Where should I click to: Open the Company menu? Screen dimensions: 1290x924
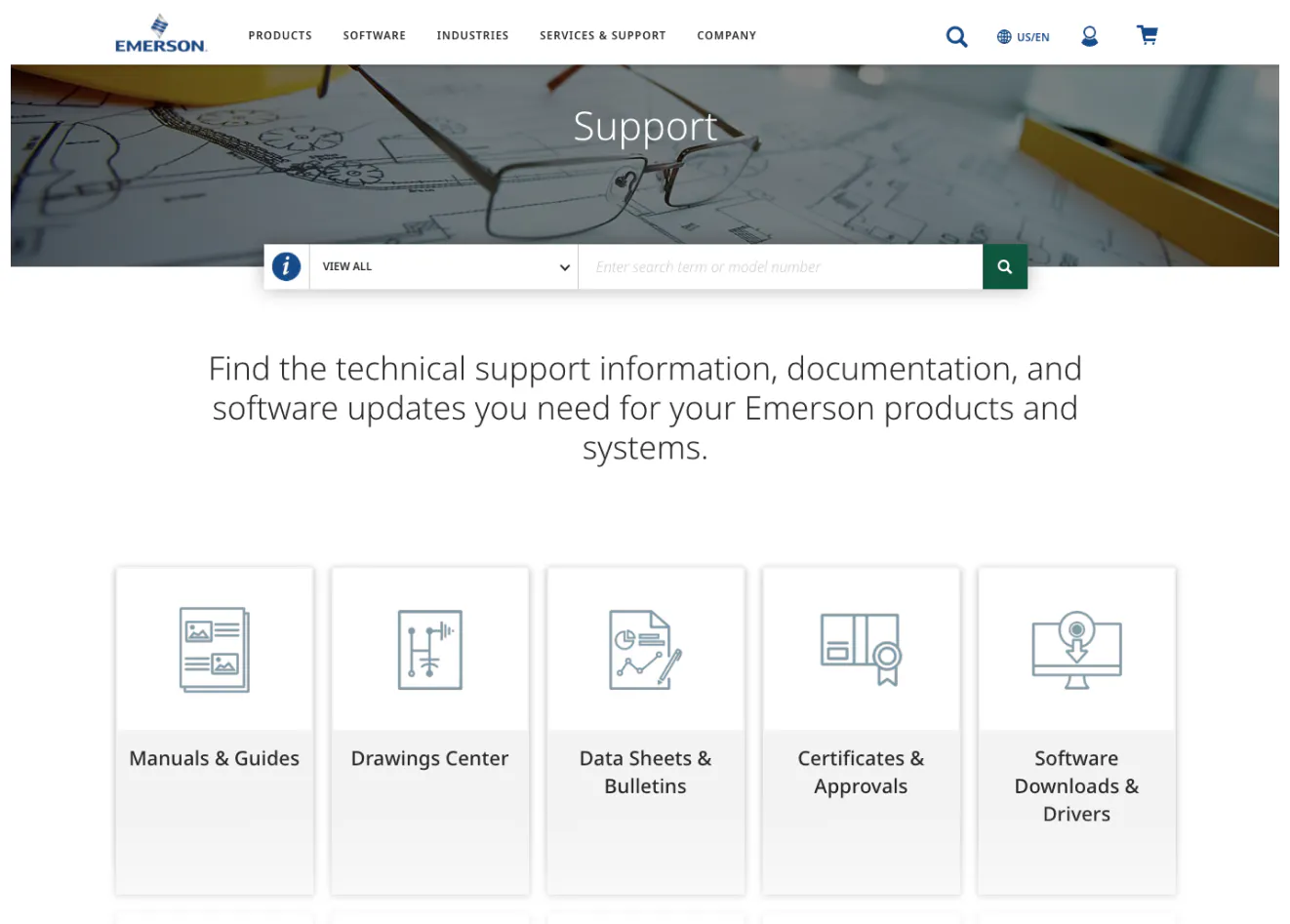pos(727,35)
